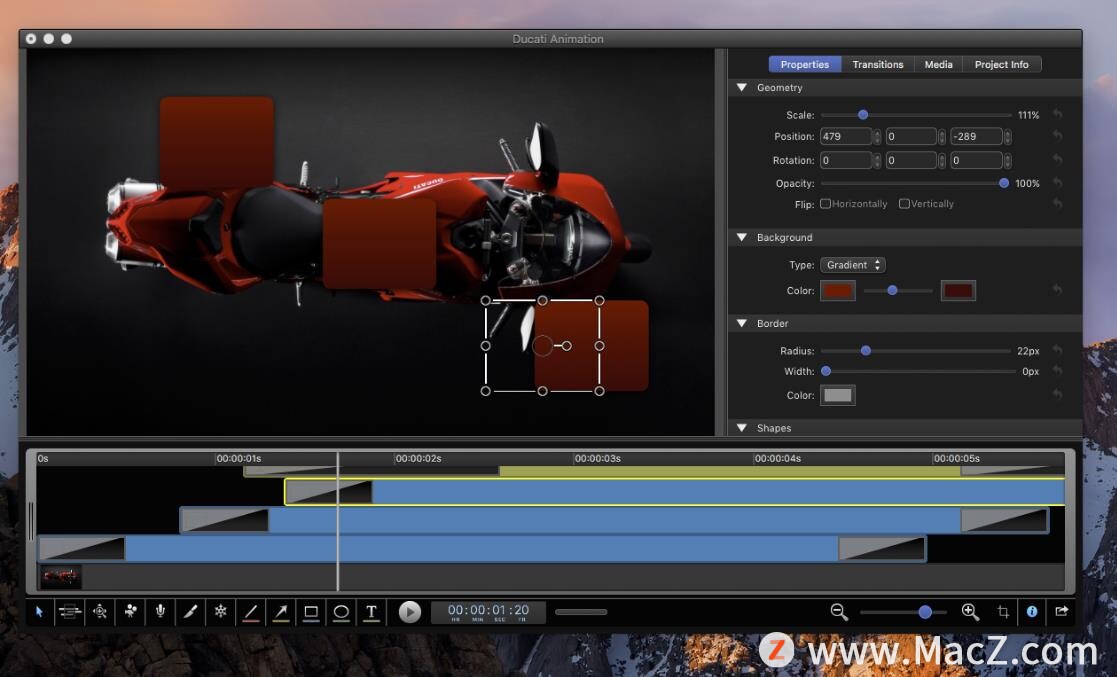Image resolution: width=1117 pixels, height=677 pixels.
Task: Click the Position field showing -289
Action: click(977, 136)
